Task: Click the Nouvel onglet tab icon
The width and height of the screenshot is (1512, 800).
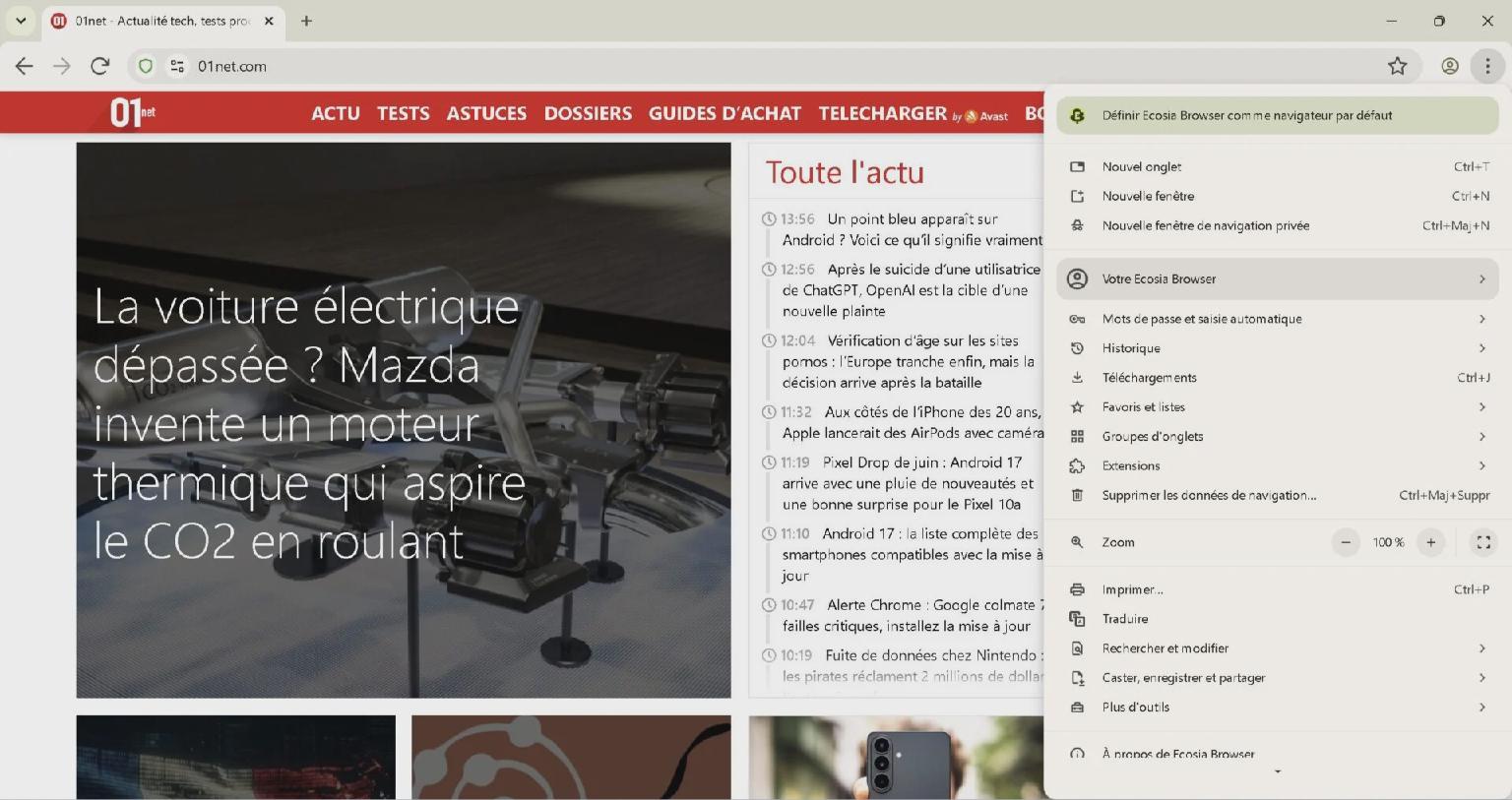Action: 1077,166
